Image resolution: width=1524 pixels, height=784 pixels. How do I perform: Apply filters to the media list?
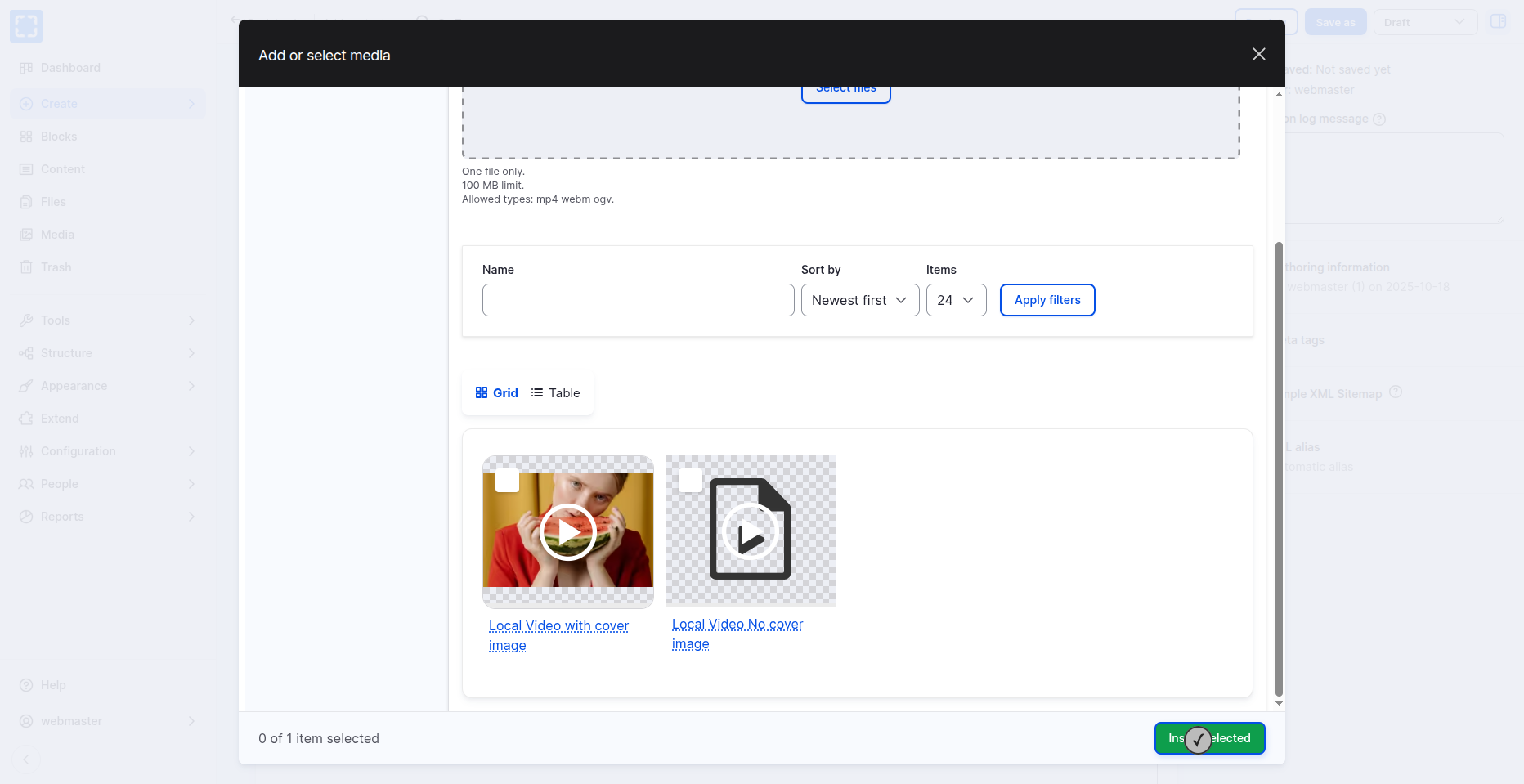[x=1047, y=300]
